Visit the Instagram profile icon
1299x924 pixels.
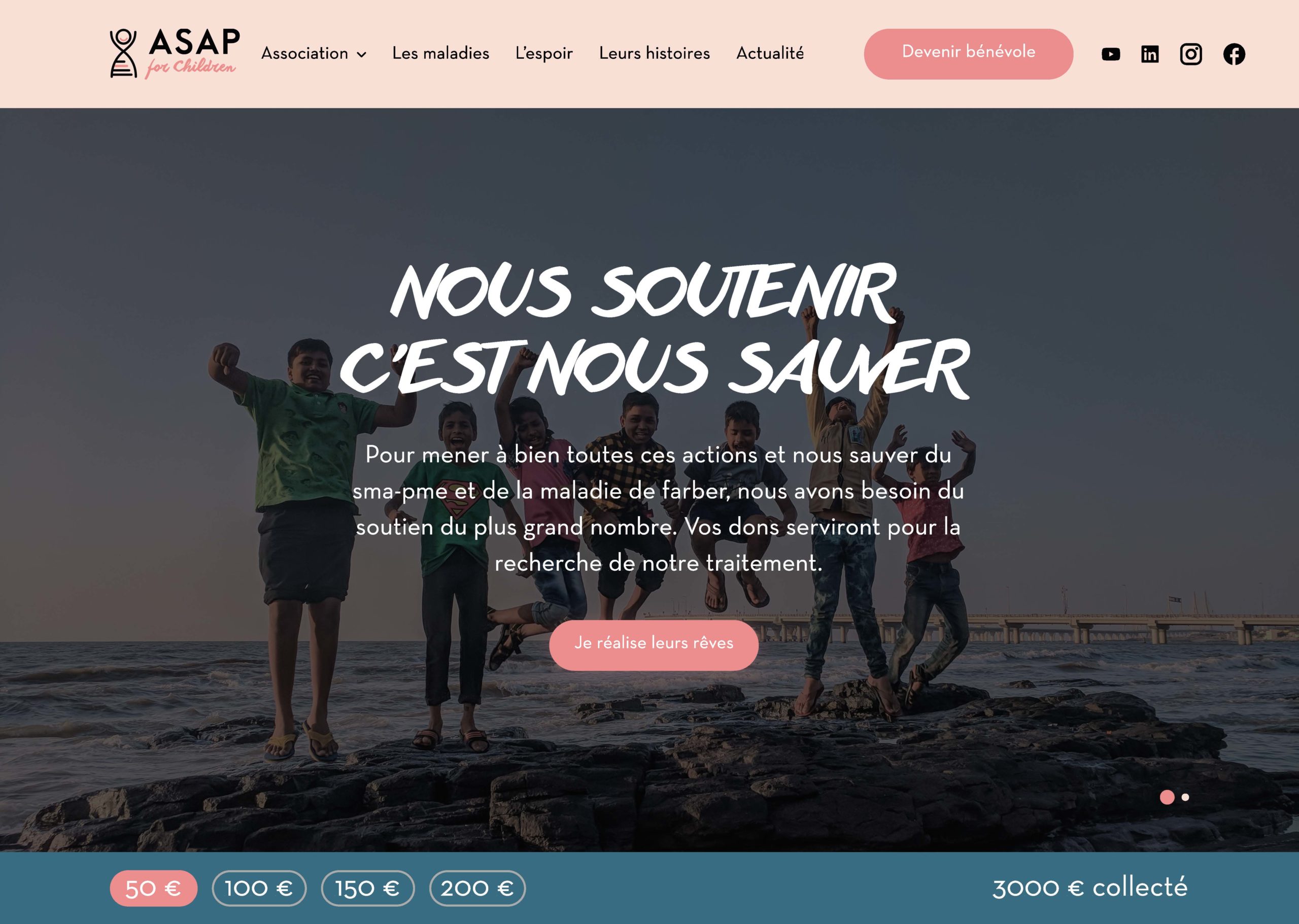[x=1191, y=54]
